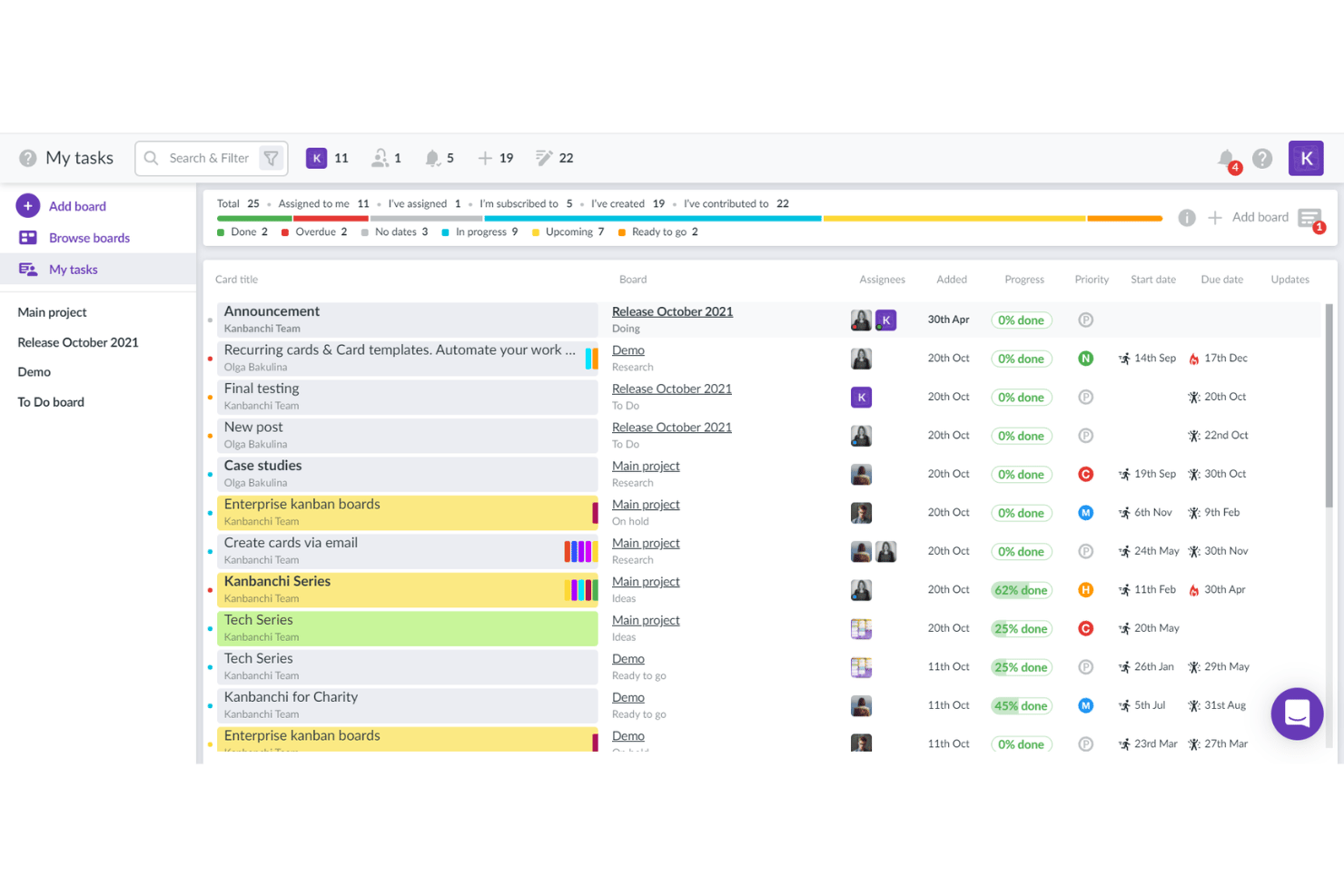1344x896 pixels.
Task: Open the Create cards via email card
Action: 408,551
